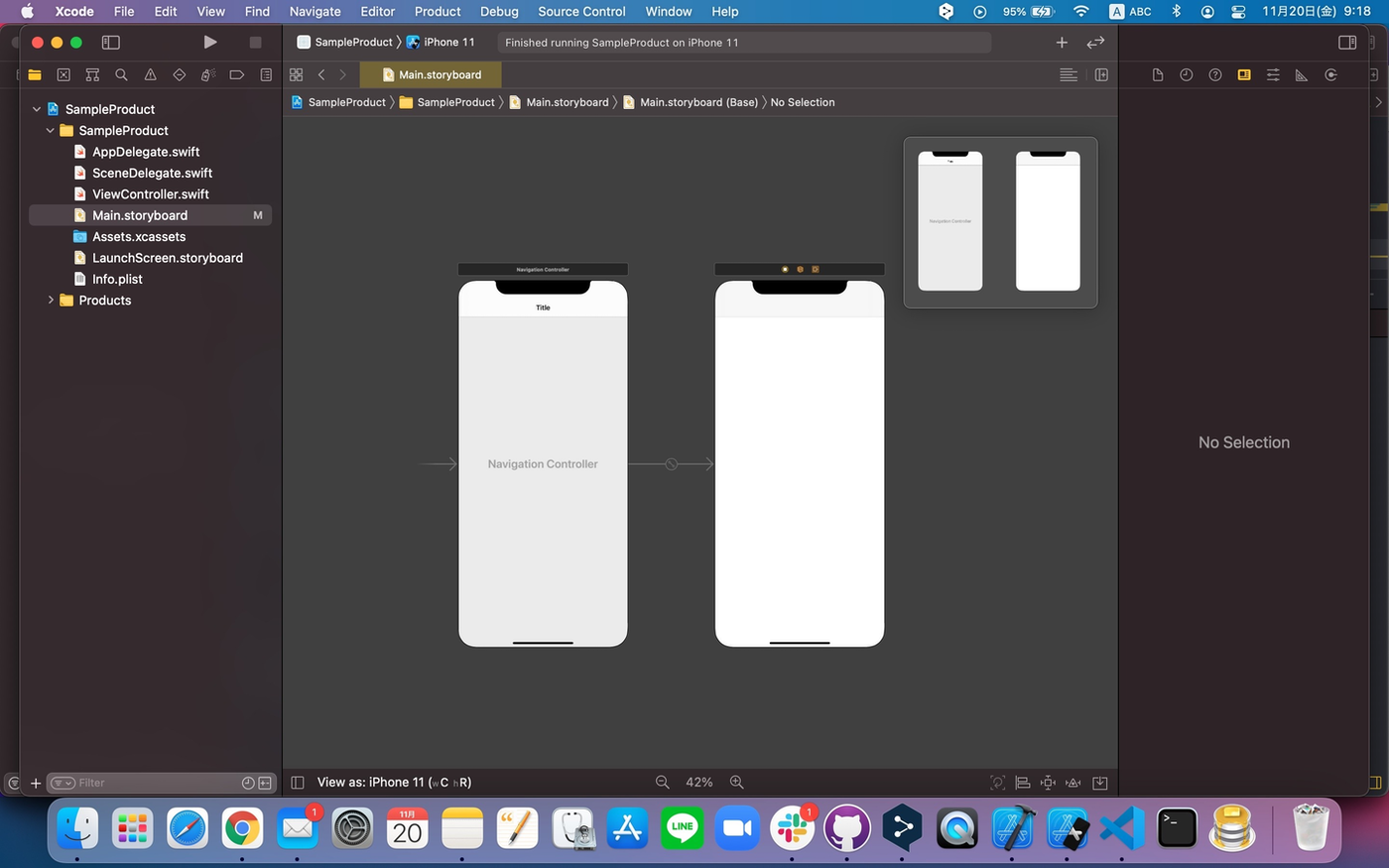Open the Editor menu

(x=377, y=11)
